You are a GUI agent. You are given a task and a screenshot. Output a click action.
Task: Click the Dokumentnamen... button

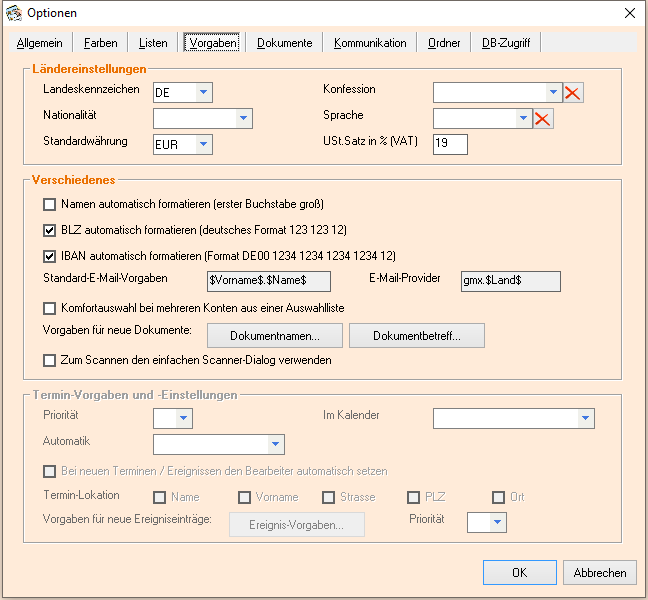pos(275,335)
